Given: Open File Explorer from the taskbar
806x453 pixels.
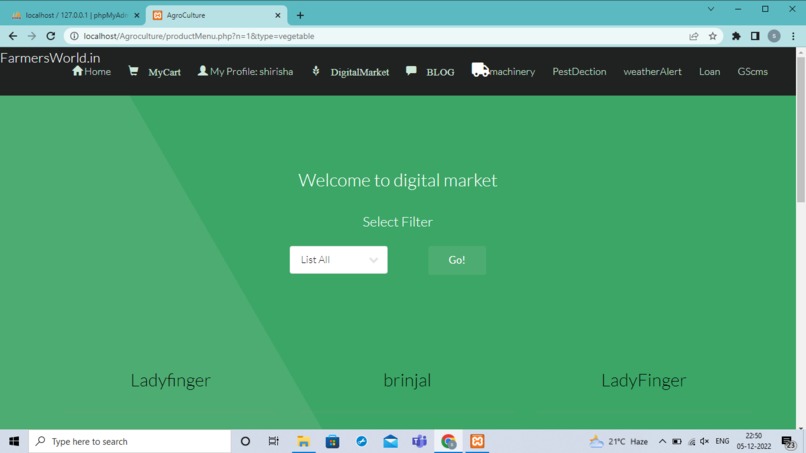Looking at the screenshot, I should (303, 441).
